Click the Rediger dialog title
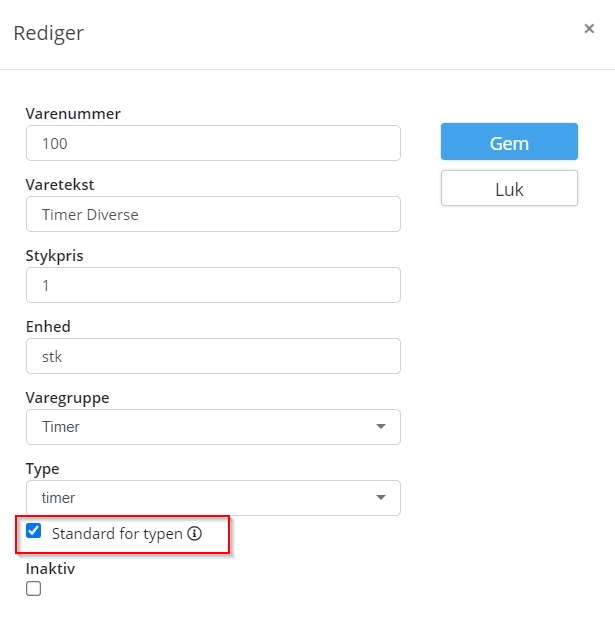615x633 pixels. (x=49, y=33)
